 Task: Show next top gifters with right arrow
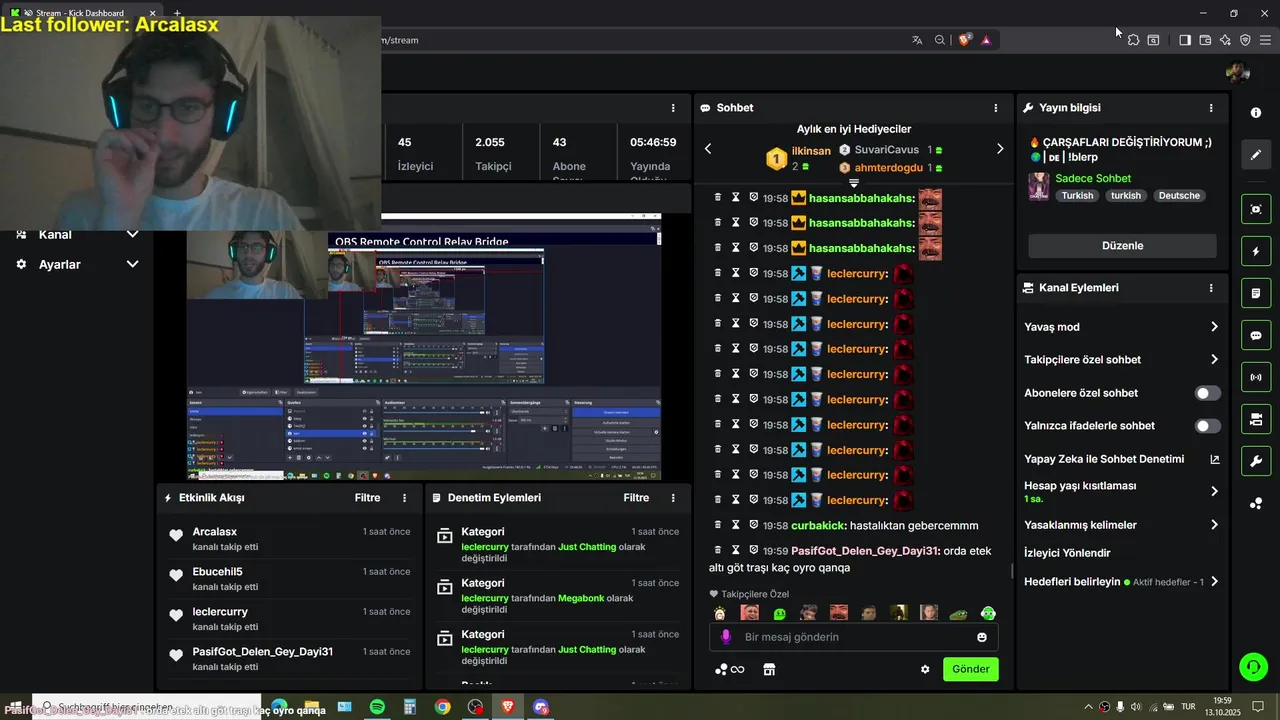tap(999, 149)
